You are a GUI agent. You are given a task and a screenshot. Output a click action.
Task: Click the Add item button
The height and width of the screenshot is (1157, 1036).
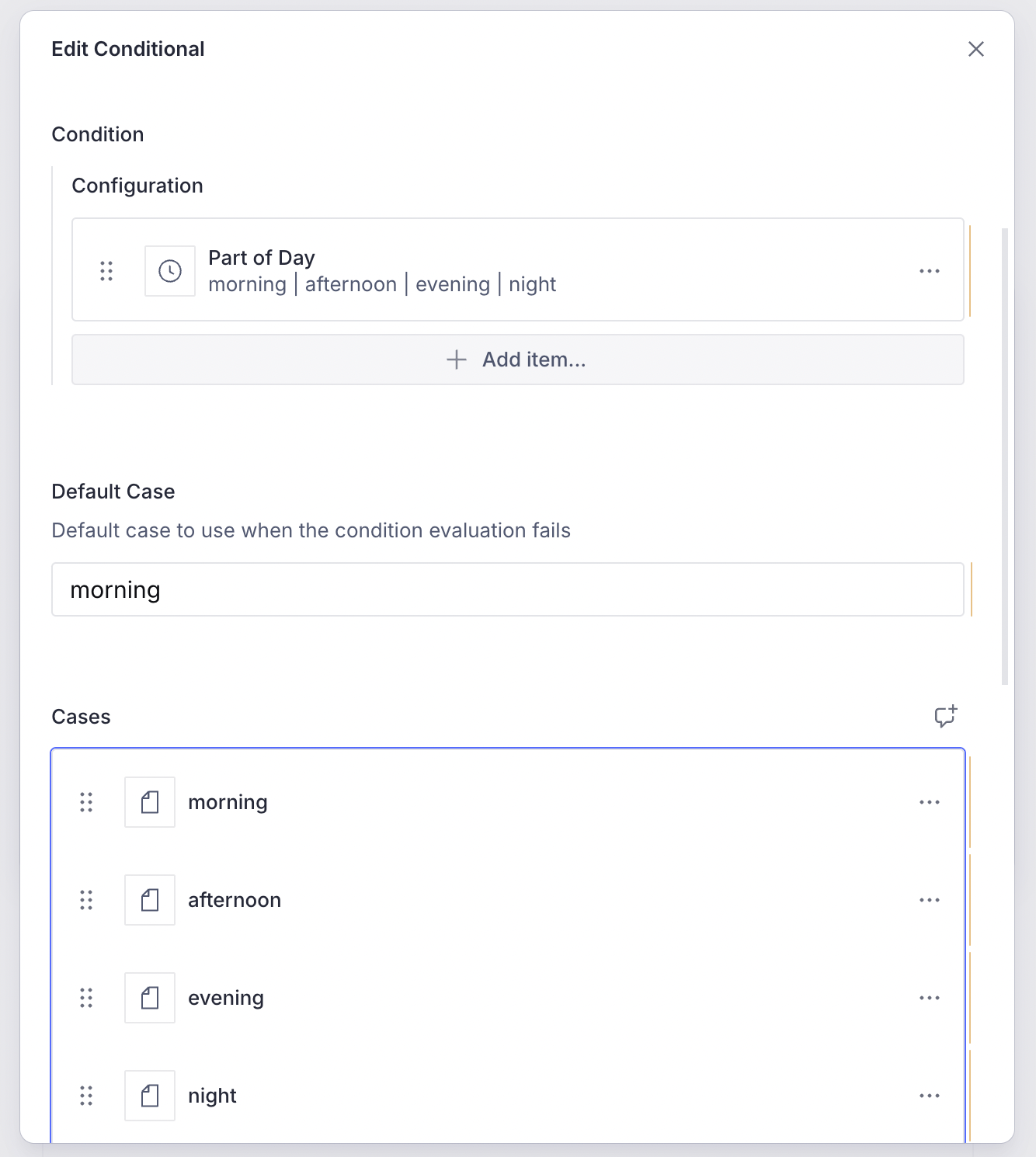[517, 360]
